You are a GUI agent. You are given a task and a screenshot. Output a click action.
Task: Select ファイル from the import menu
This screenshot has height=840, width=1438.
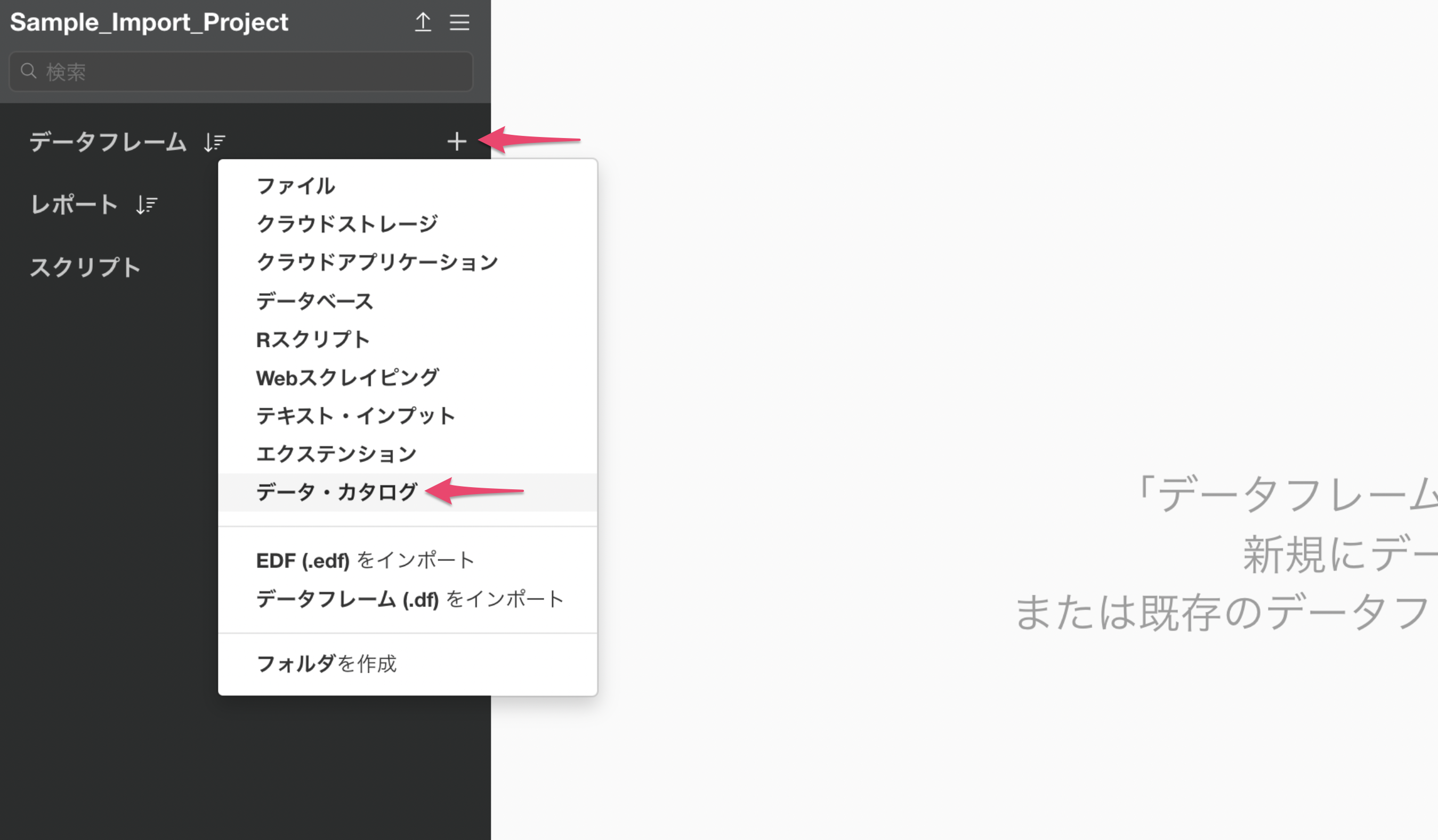pyautogui.click(x=296, y=186)
